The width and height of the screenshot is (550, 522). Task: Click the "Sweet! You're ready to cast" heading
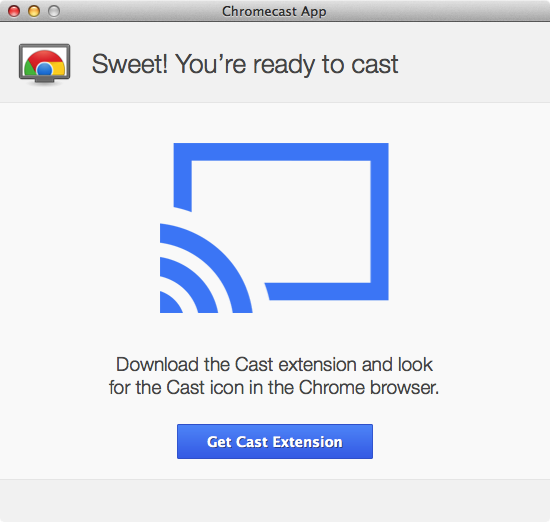(x=245, y=64)
